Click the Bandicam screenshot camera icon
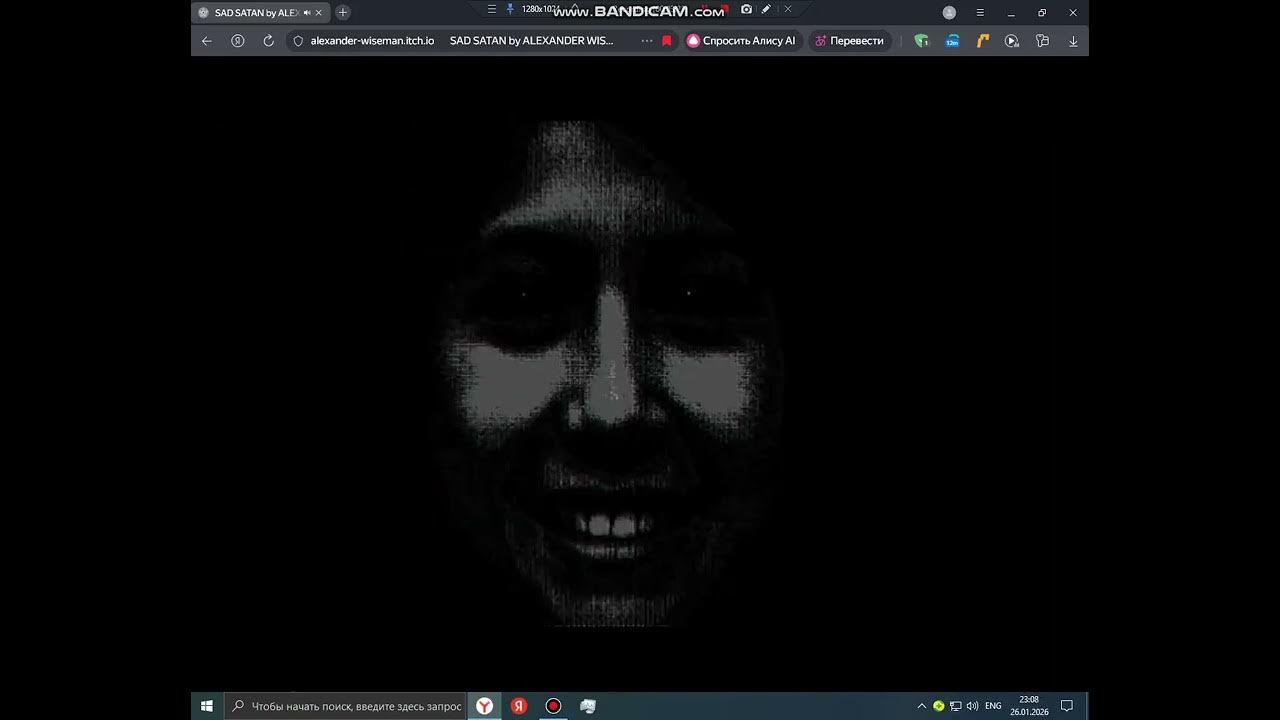The height and width of the screenshot is (720, 1280). click(746, 9)
